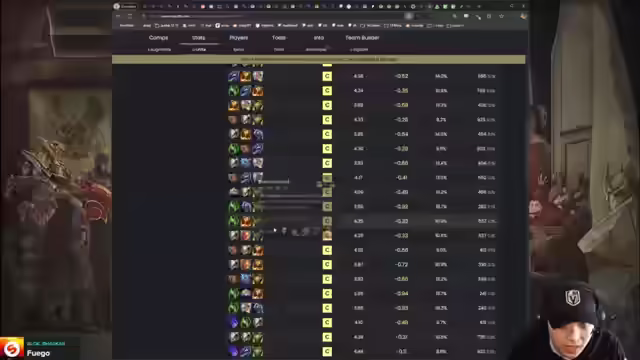
Task: Click the red swirl logo beside Fuego
Action: pyautogui.click(x=12, y=348)
